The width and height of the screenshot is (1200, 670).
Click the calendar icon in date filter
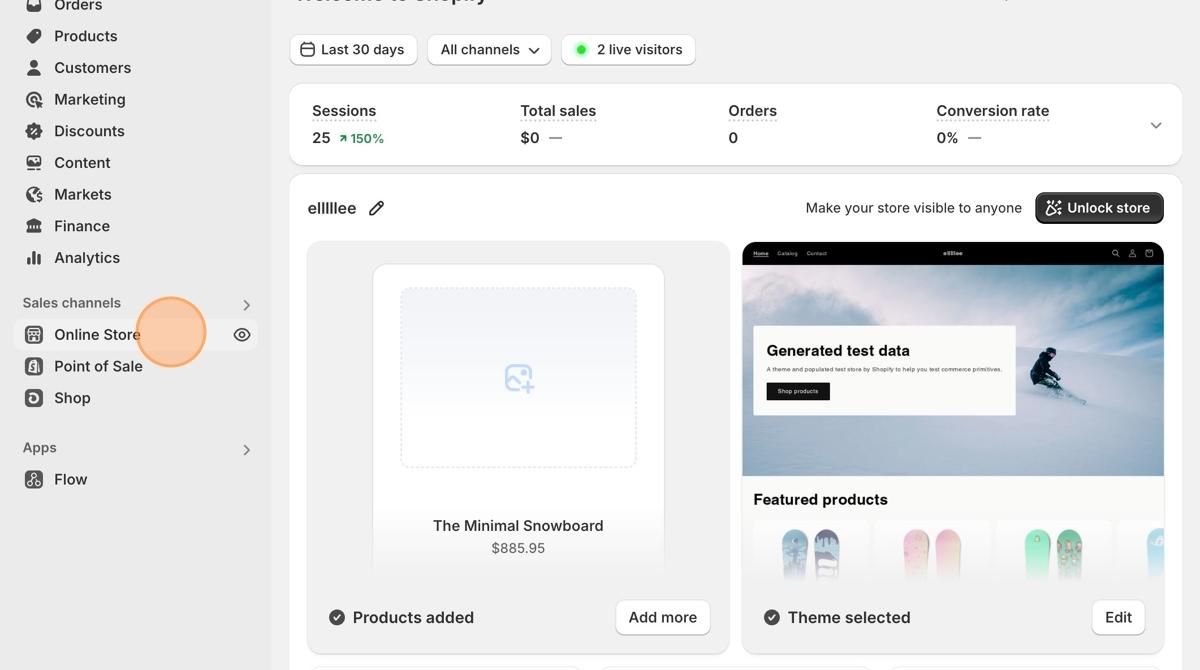pos(307,50)
